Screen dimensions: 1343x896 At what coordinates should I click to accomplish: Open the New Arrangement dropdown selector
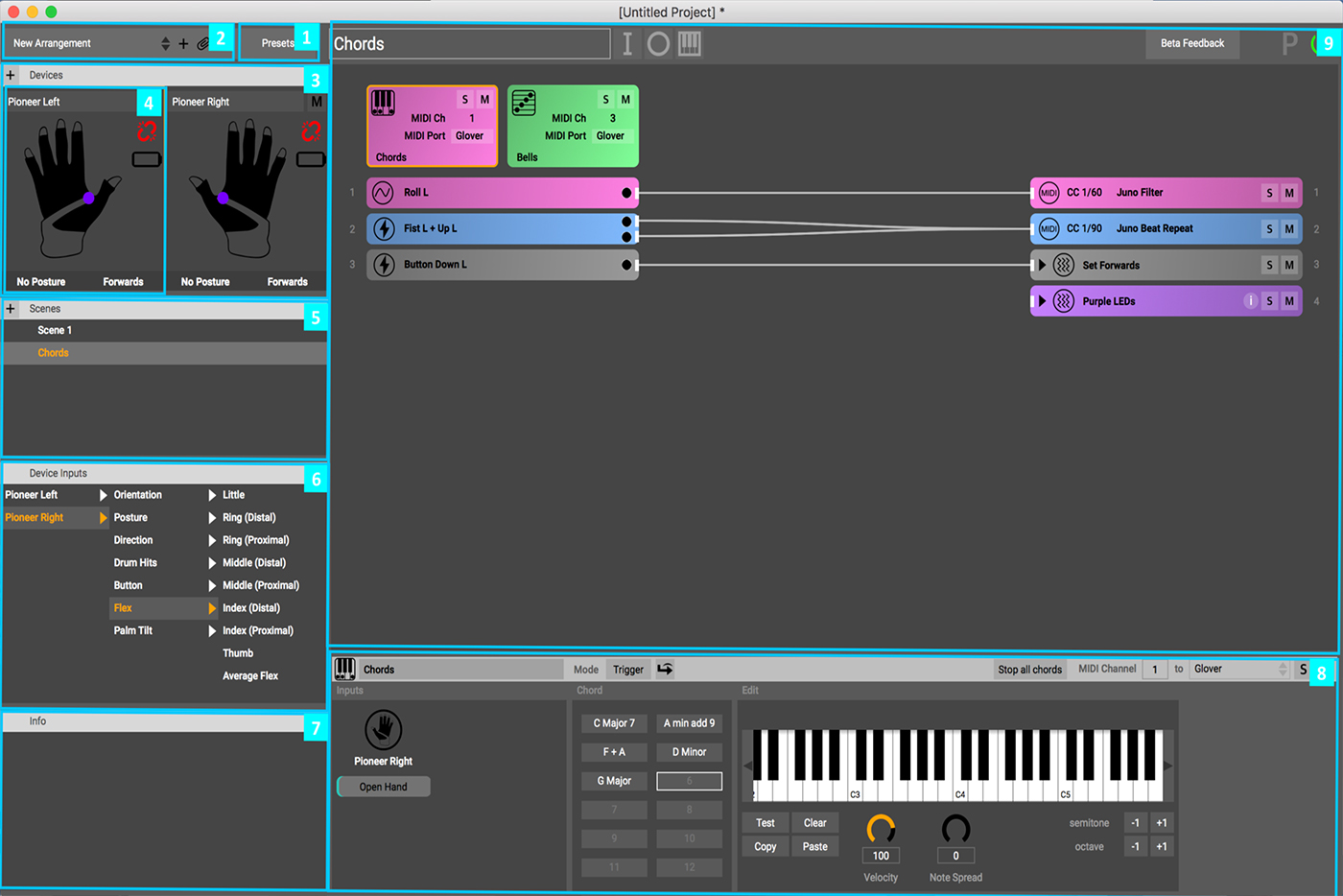(x=163, y=42)
